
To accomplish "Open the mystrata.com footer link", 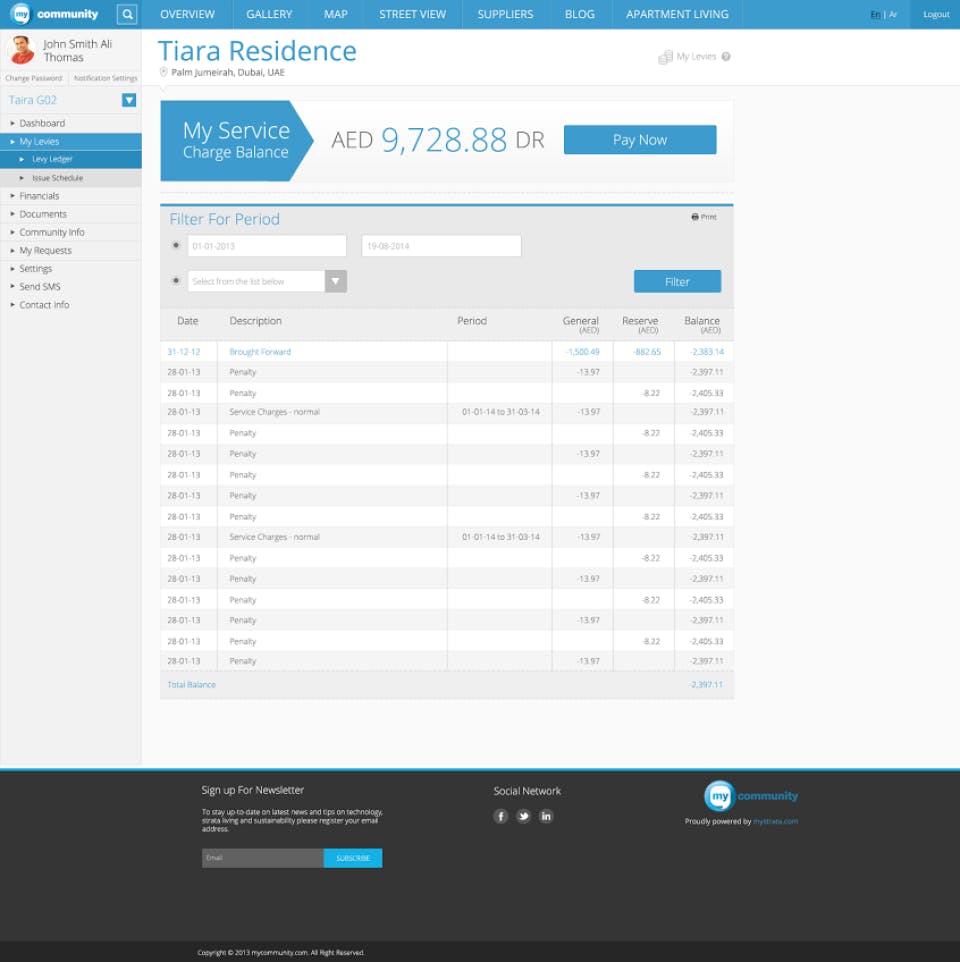I will (775, 822).
